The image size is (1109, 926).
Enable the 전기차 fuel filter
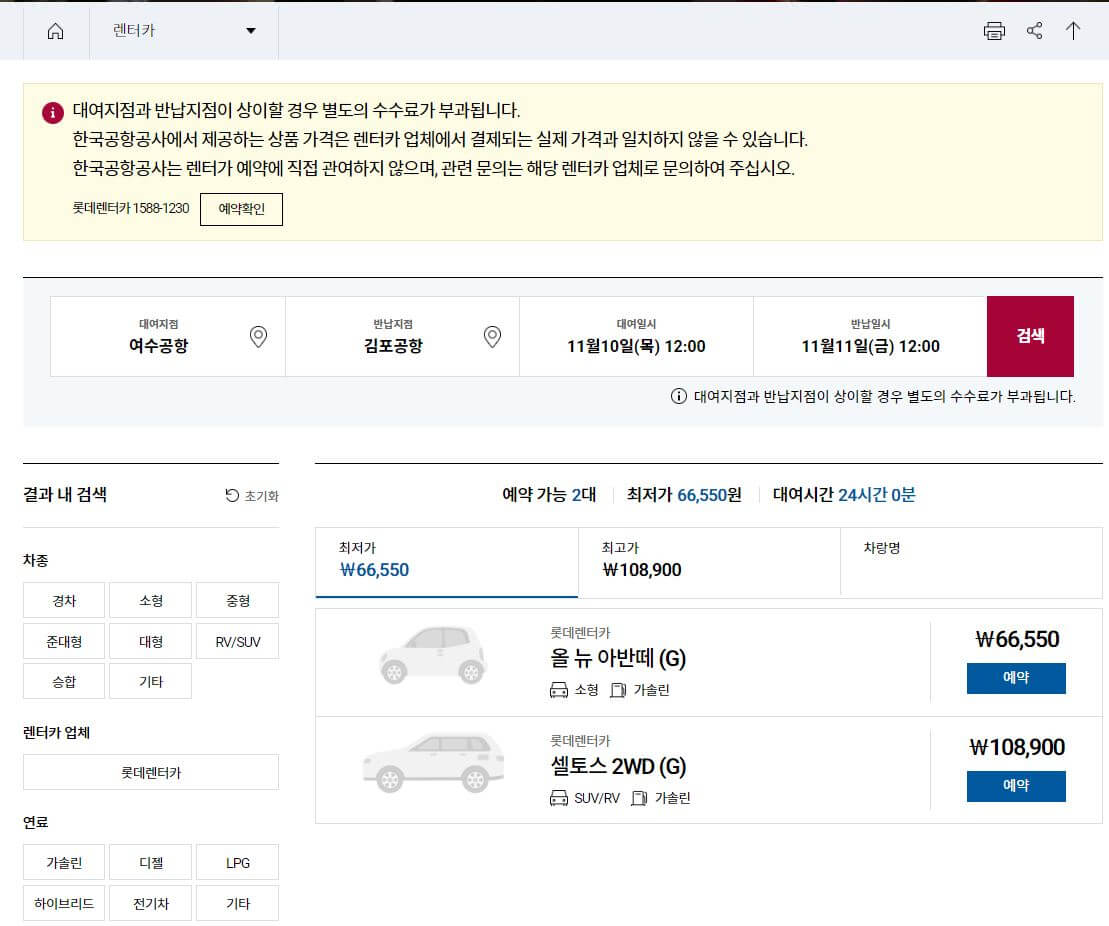click(x=150, y=903)
